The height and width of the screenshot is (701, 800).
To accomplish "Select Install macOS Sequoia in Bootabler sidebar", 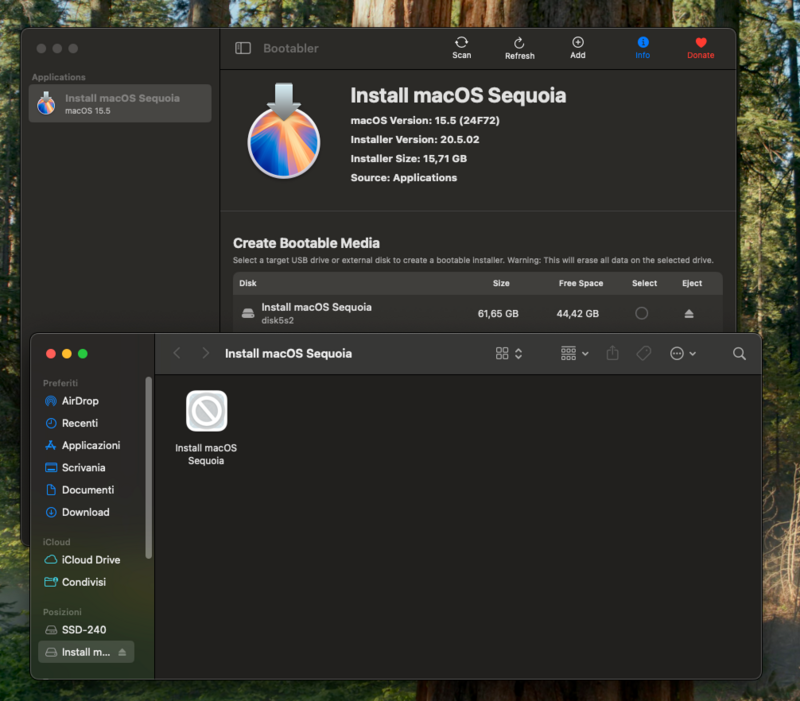I will 119,103.
